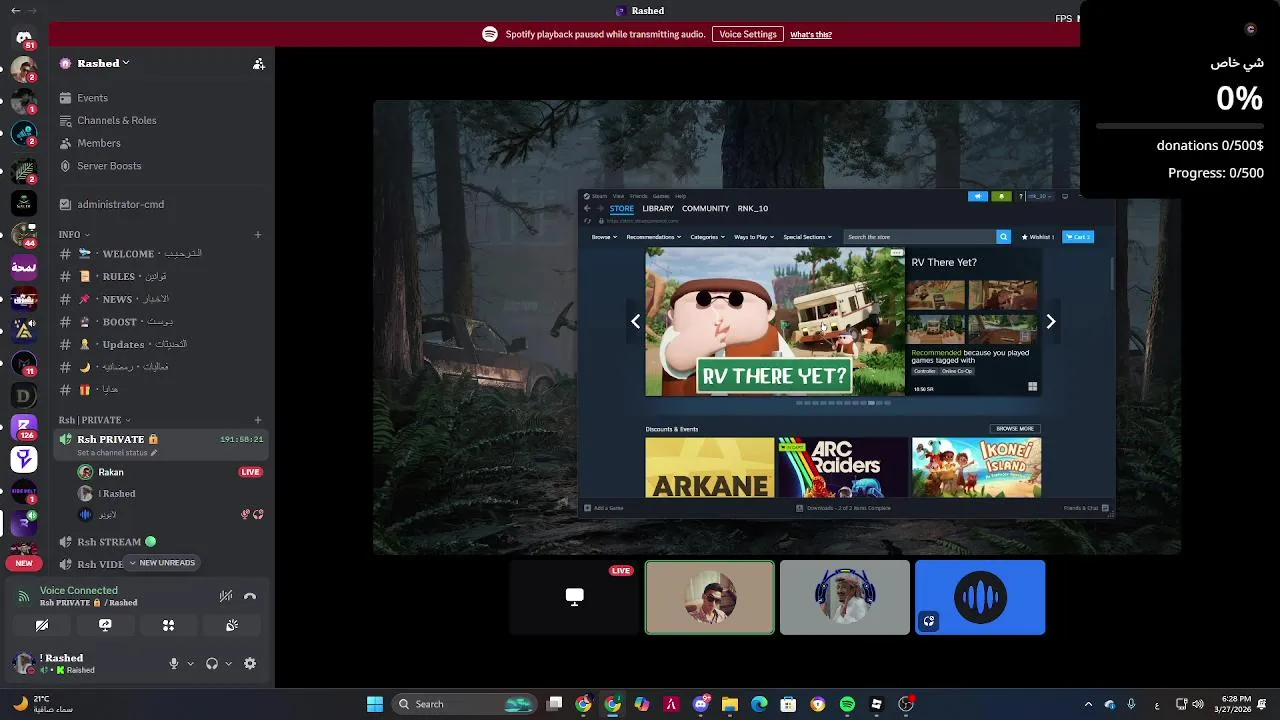Focus the Search the store field

coord(920,237)
